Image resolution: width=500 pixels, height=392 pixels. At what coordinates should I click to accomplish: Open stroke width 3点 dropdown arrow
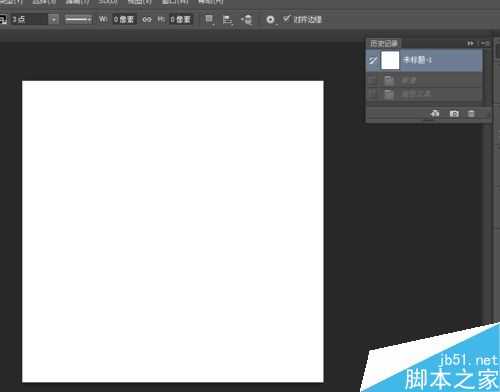pos(54,20)
